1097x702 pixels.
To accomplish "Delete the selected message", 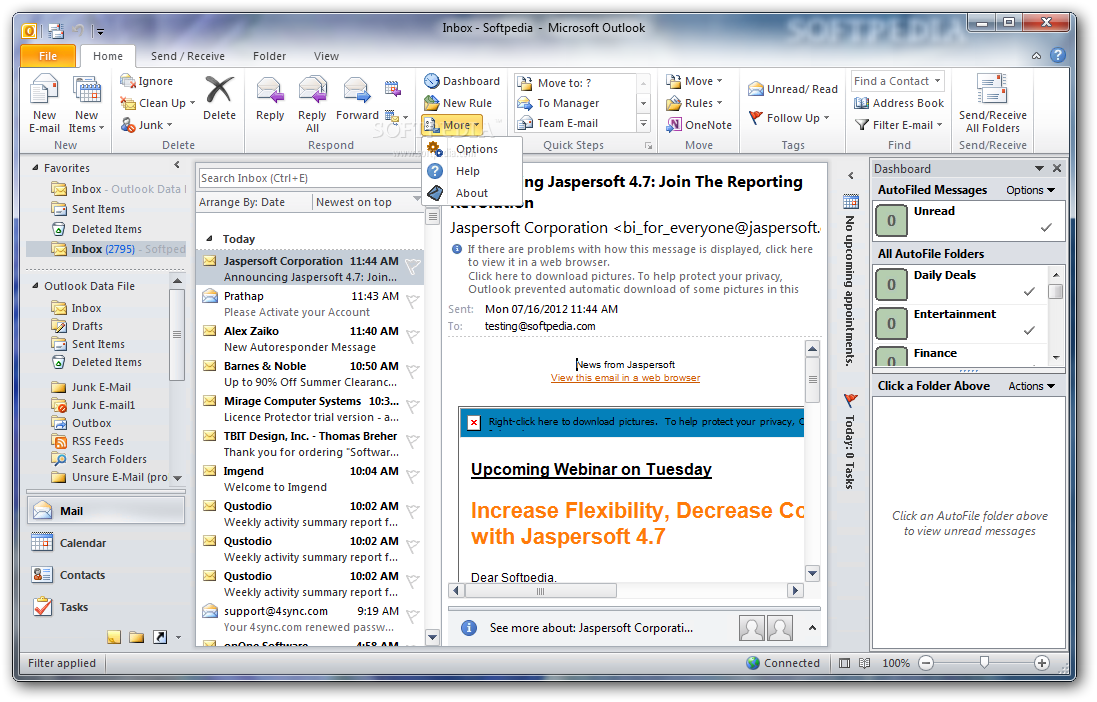I will tap(219, 99).
